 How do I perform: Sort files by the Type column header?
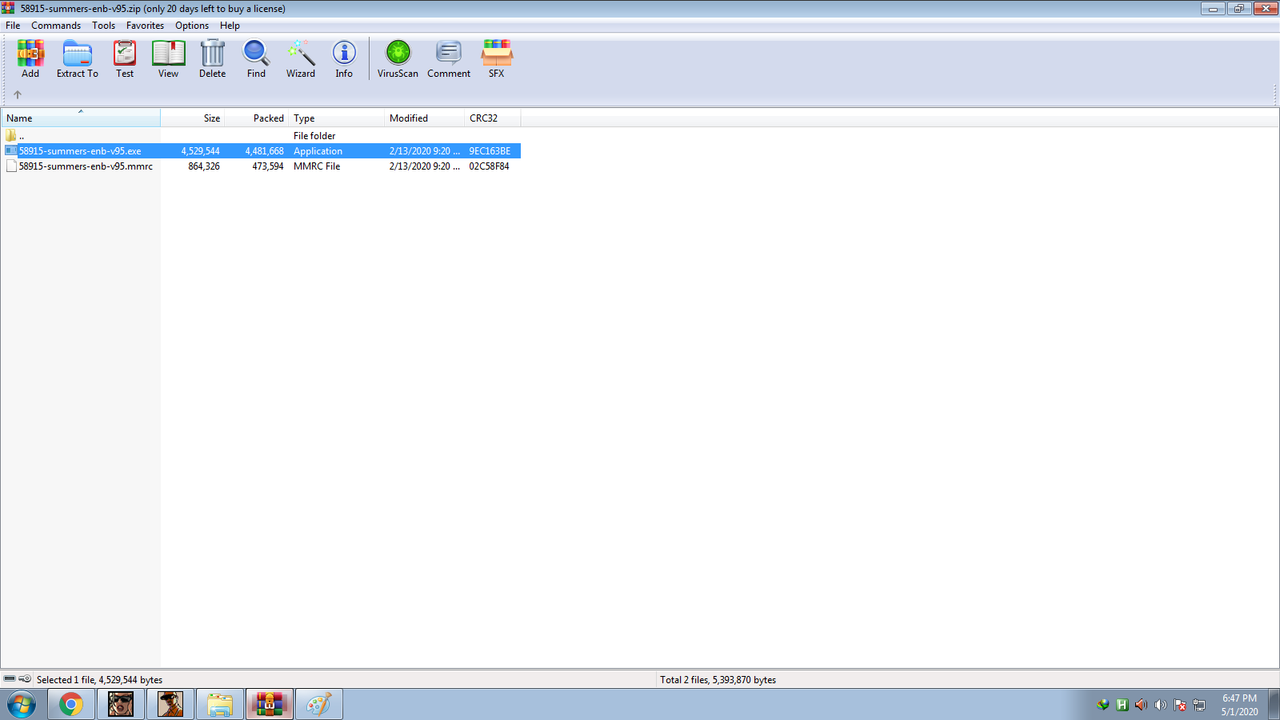pos(337,118)
